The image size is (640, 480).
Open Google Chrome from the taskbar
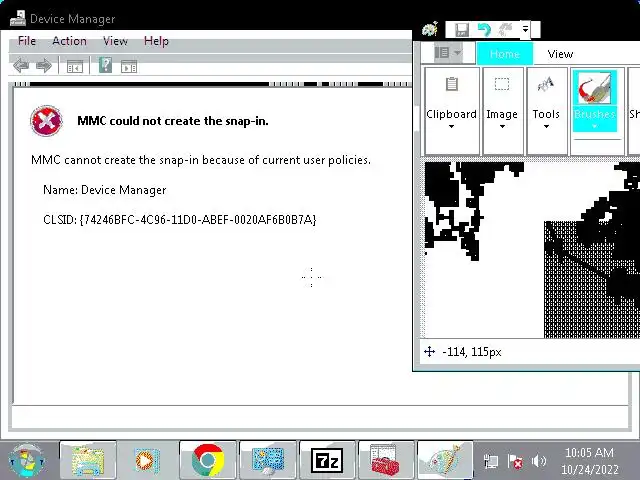pyautogui.click(x=207, y=460)
